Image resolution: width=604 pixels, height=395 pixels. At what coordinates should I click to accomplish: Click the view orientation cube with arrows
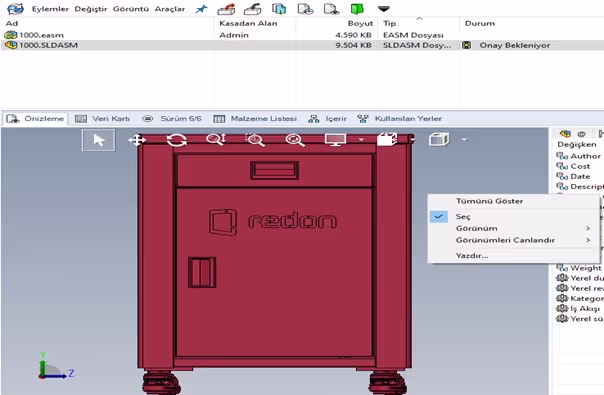pos(387,140)
